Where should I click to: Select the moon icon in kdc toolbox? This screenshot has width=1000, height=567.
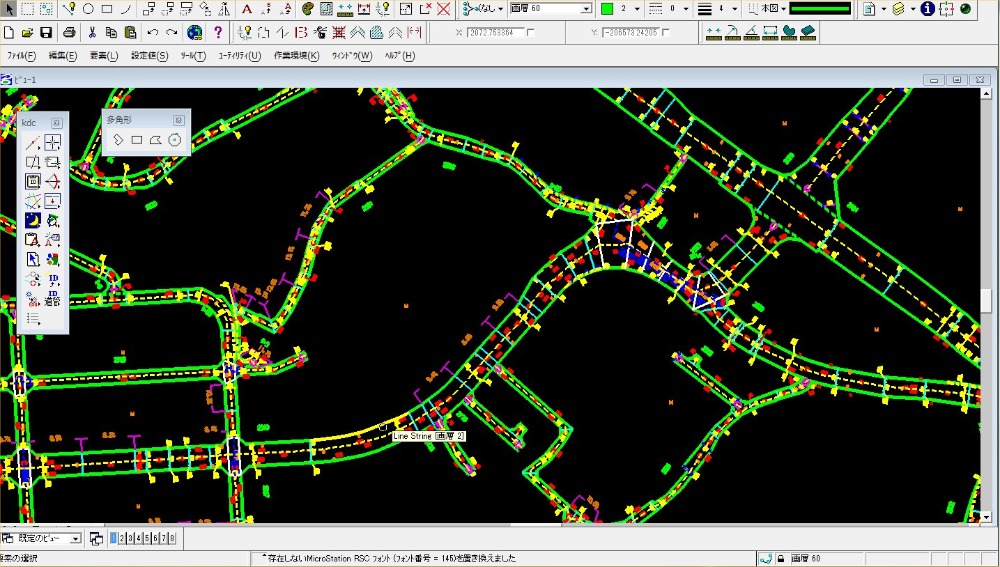(x=33, y=220)
